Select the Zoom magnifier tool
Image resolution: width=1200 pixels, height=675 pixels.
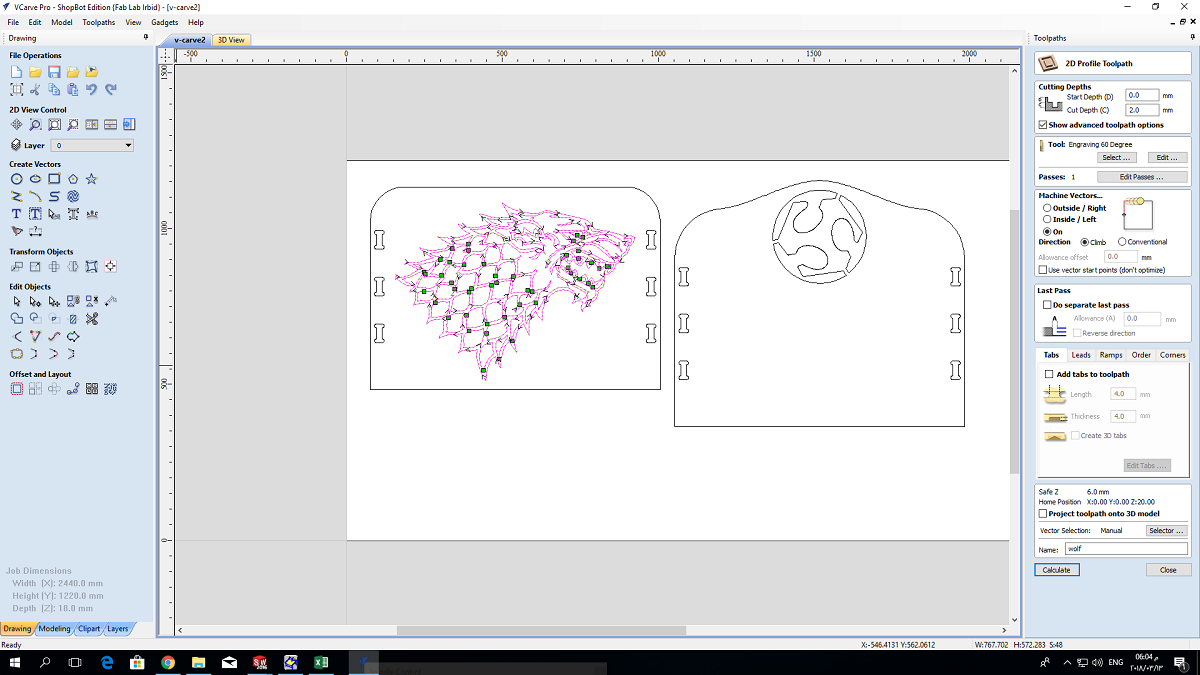click(x=35, y=125)
